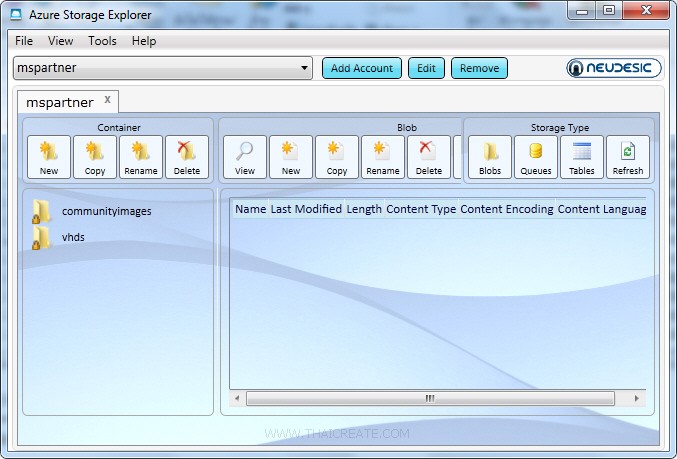Open the View menu
This screenshot has width=677, height=459.
tap(60, 41)
